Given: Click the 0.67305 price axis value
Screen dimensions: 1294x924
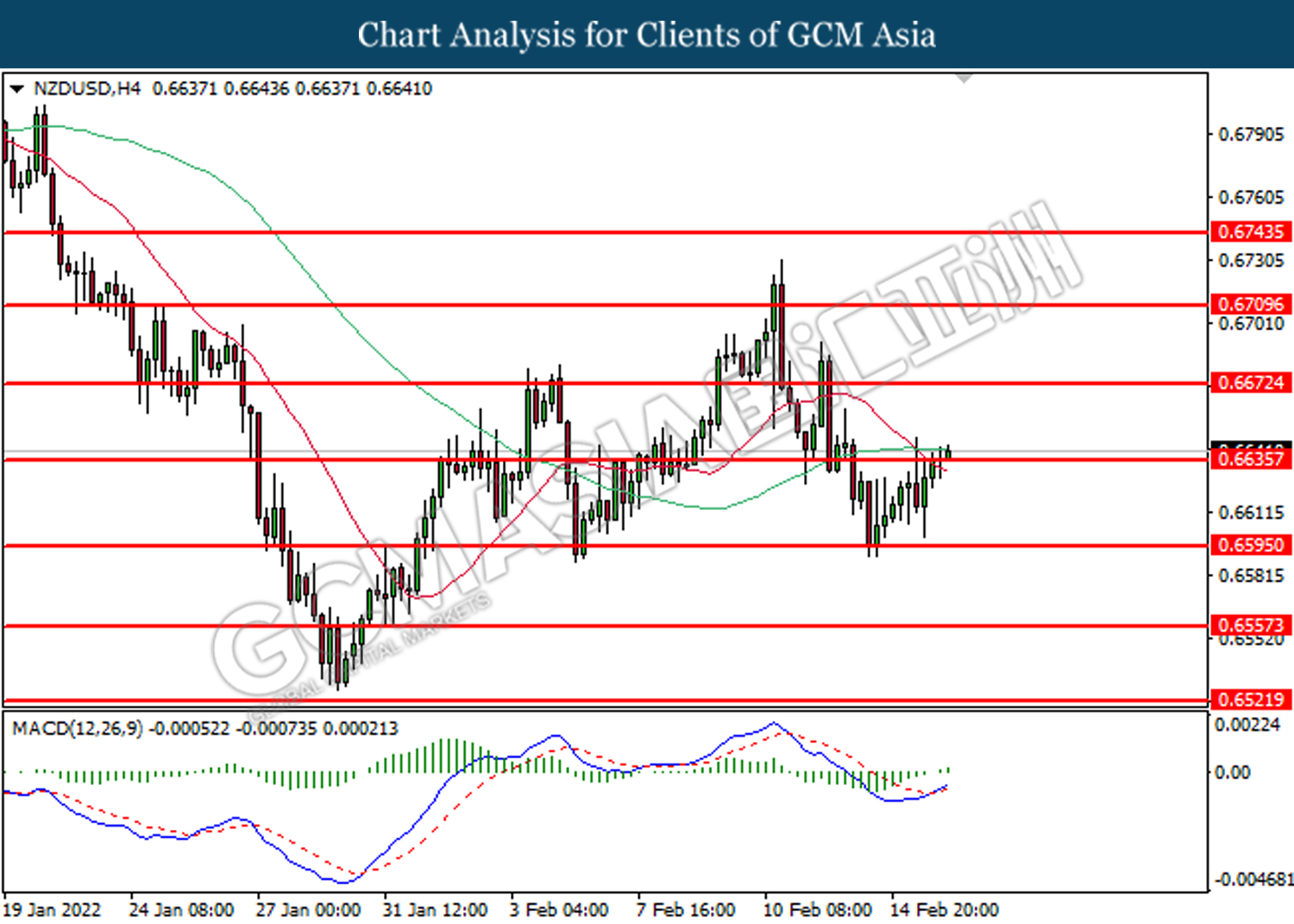Looking at the screenshot, I should pyautogui.click(x=1251, y=261).
